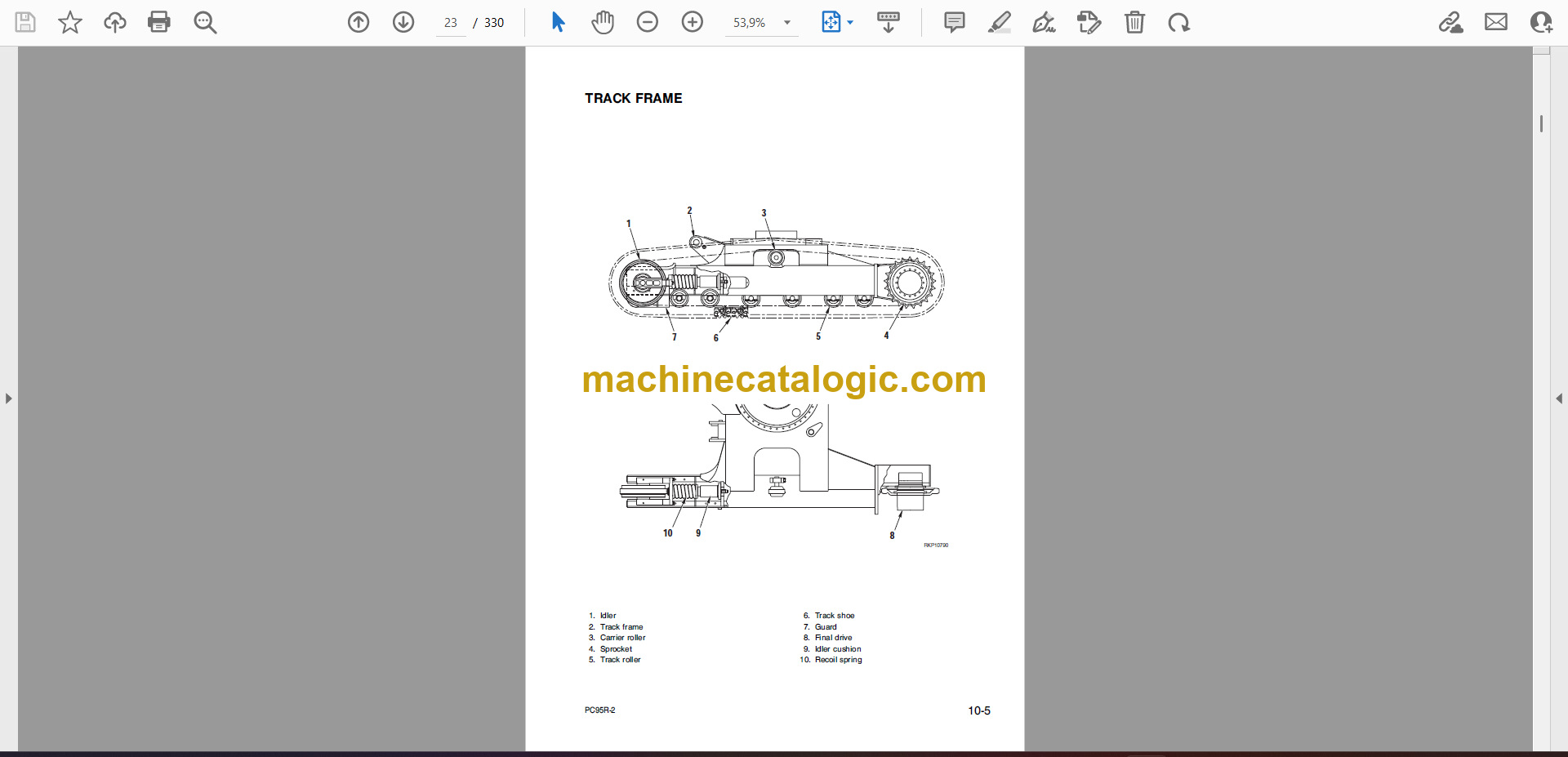Open the Sign document tool
Image resolution: width=1568 pixels, height=757 pixels.
(1044, 22)
